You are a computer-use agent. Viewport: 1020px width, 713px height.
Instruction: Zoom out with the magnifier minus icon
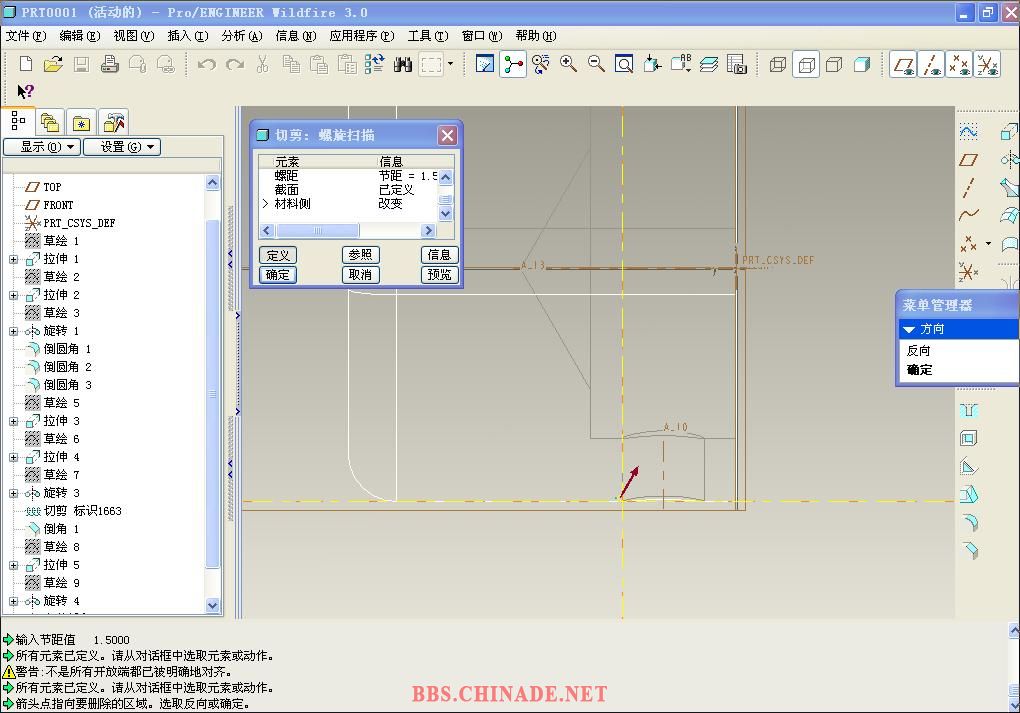click(596, 64)
